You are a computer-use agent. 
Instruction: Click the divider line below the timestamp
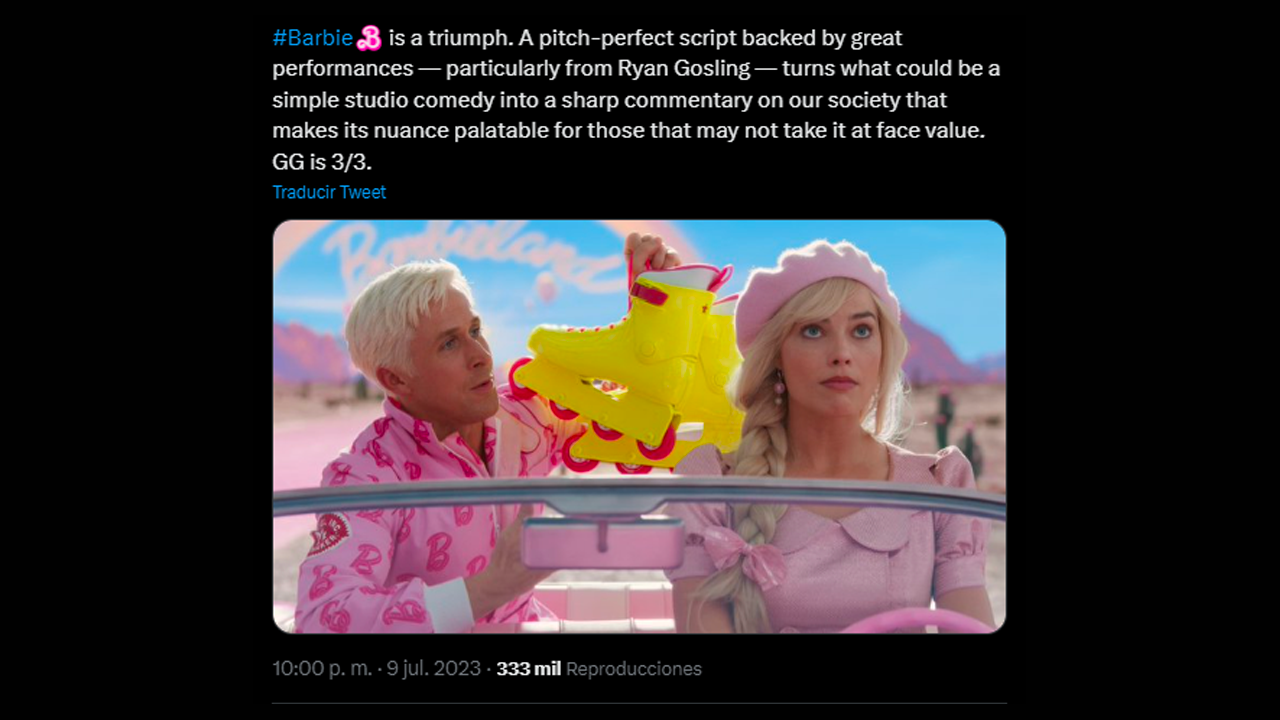639,703
